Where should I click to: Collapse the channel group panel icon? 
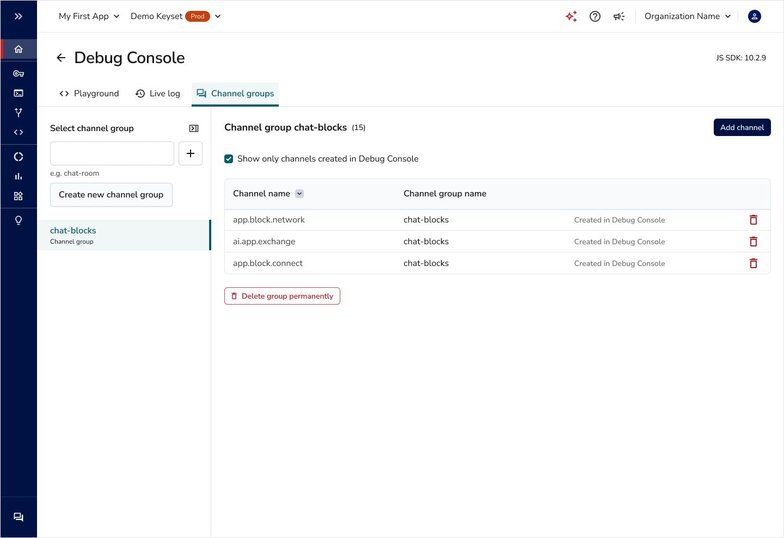pos(194,128)
